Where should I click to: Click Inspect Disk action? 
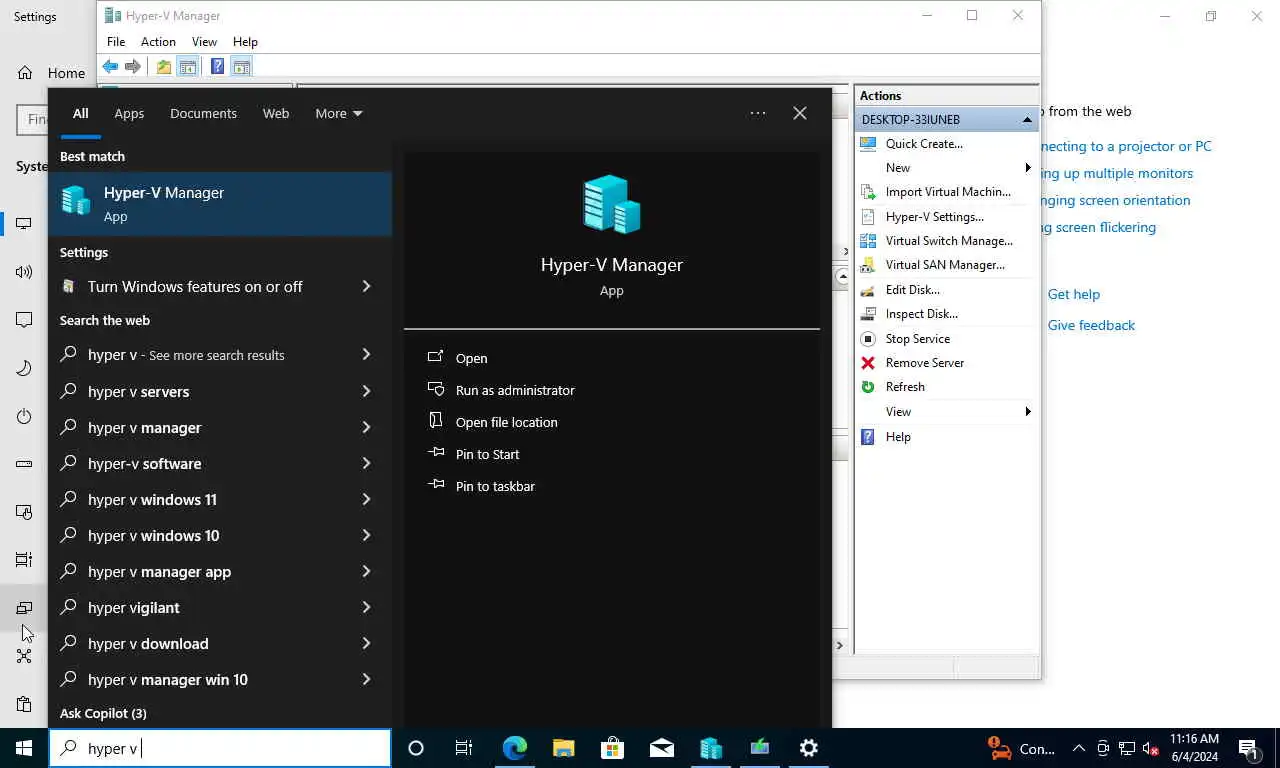point(921,314)
